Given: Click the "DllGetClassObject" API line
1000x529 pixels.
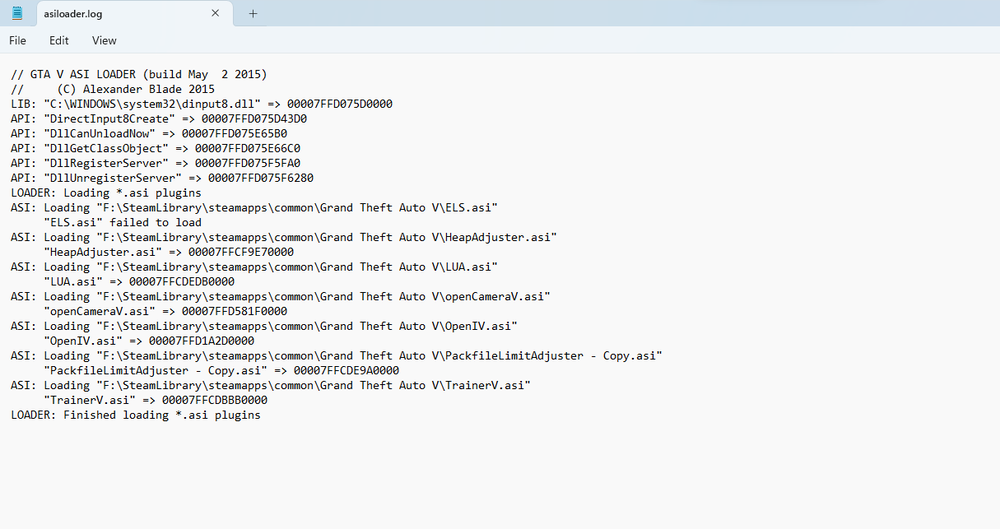Looking at the screenshot, I should [157, 149].
